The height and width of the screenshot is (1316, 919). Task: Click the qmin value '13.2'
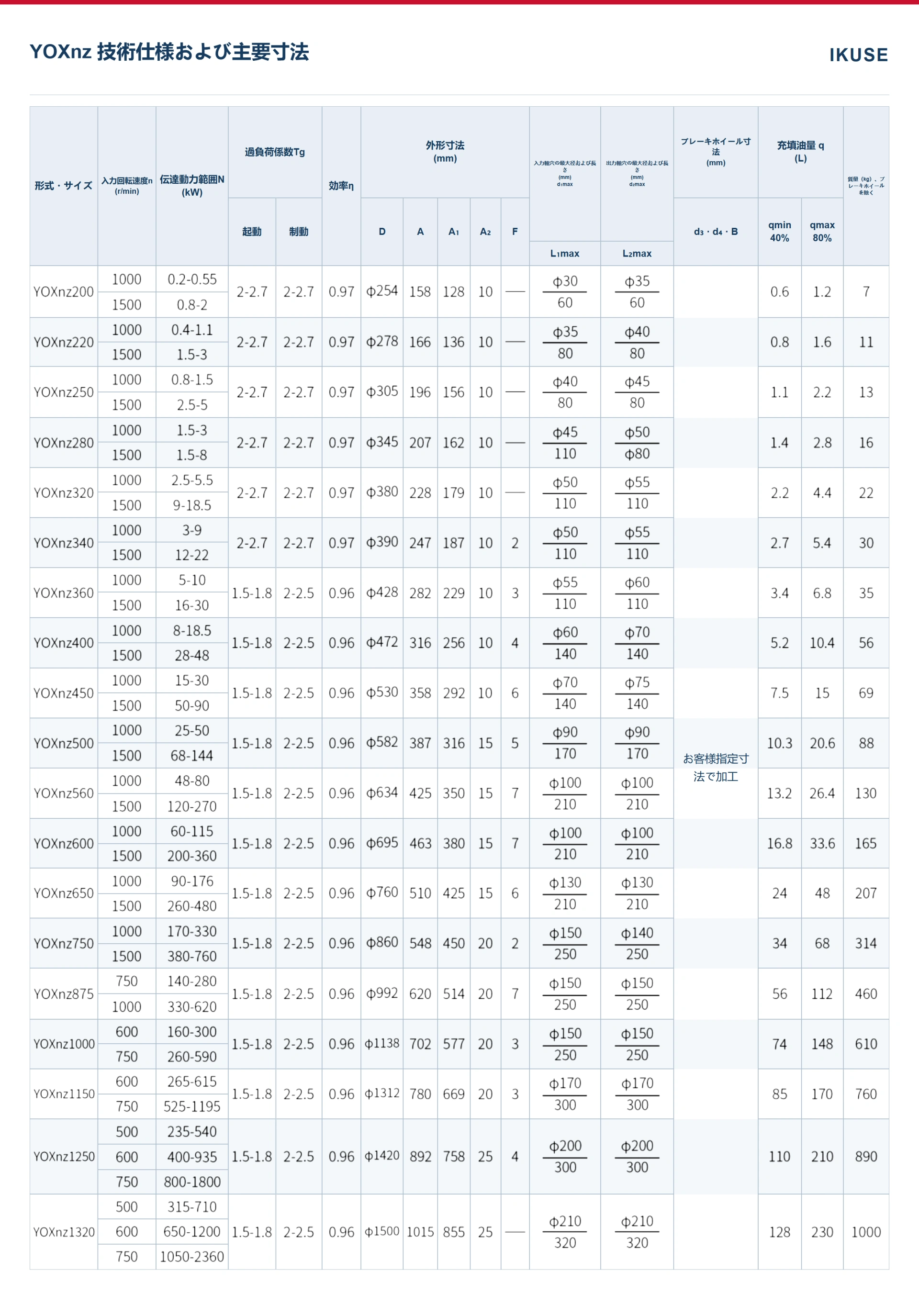tap(780, 793)
